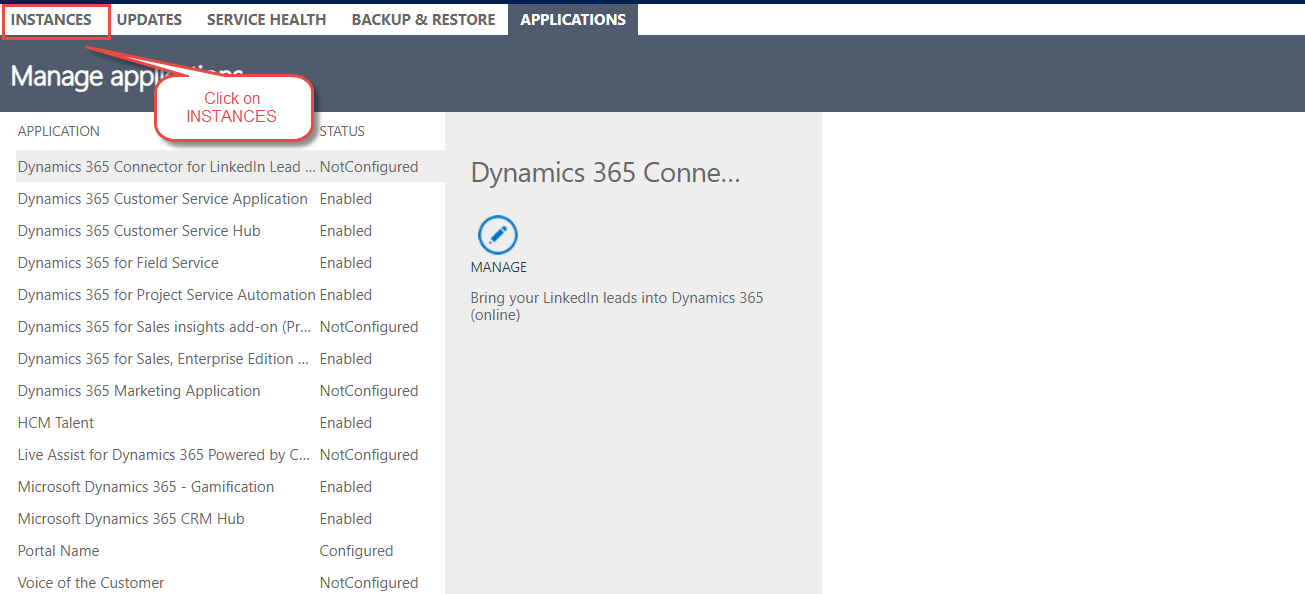Click NotConfigured status for Marketing Application
Image resolution: width=1305 pixels, height=594 pixels.
[x=369, y=391]
